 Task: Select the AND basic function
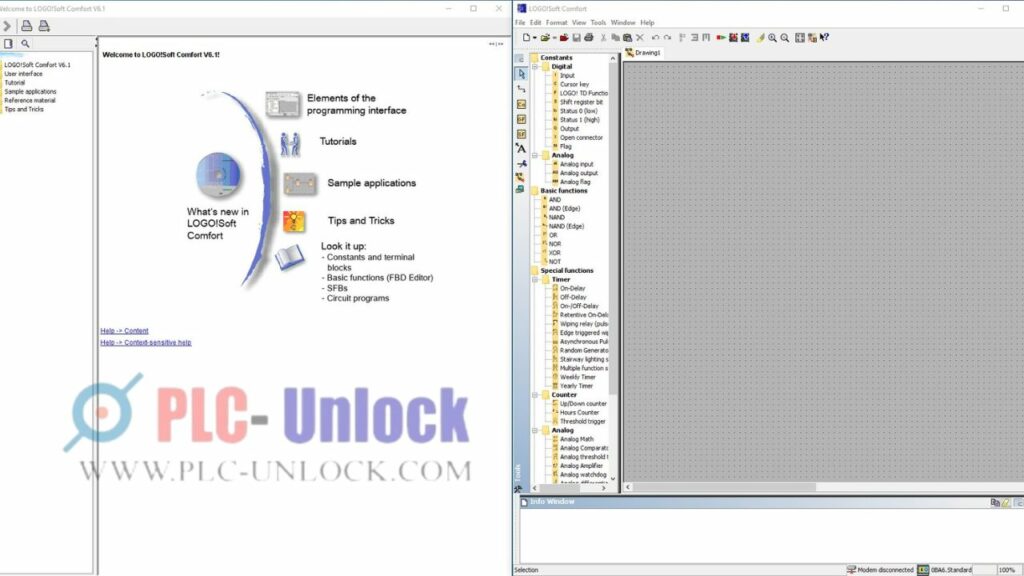coord(554,200)
